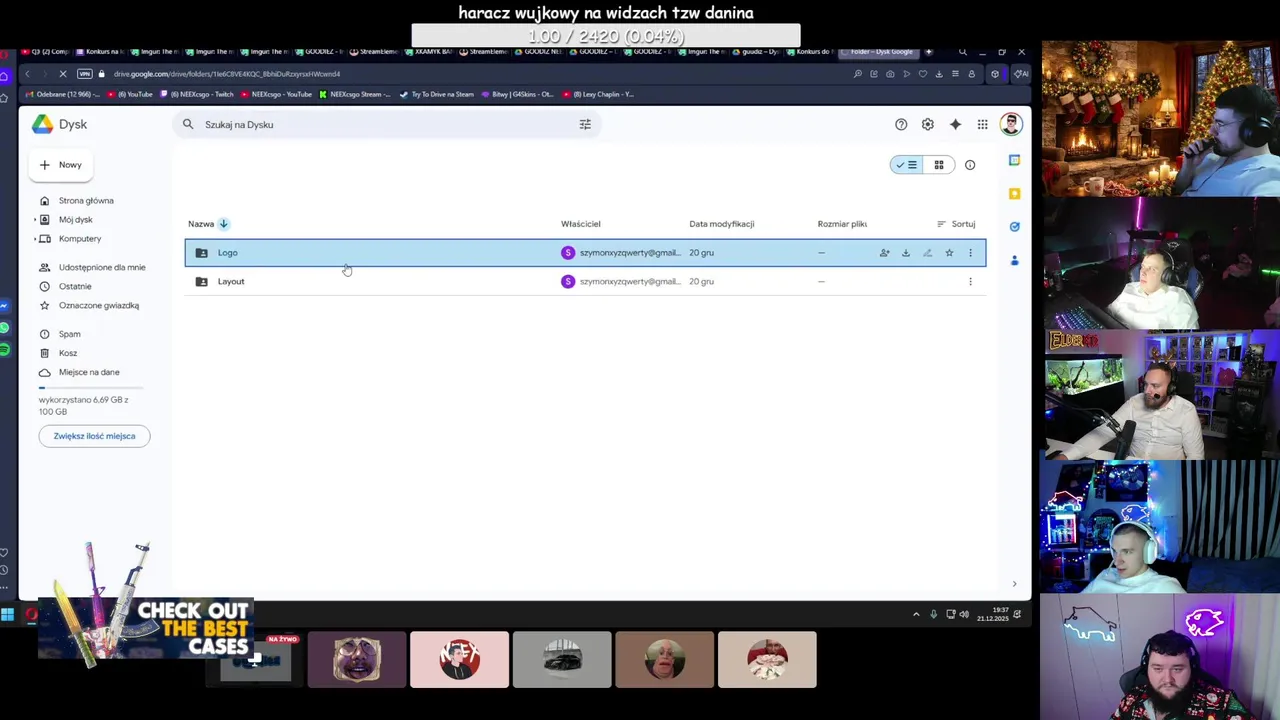1280x720 pixels.
Task: Open the Drive settings gear icon
Action: click(x=928, y=124)
